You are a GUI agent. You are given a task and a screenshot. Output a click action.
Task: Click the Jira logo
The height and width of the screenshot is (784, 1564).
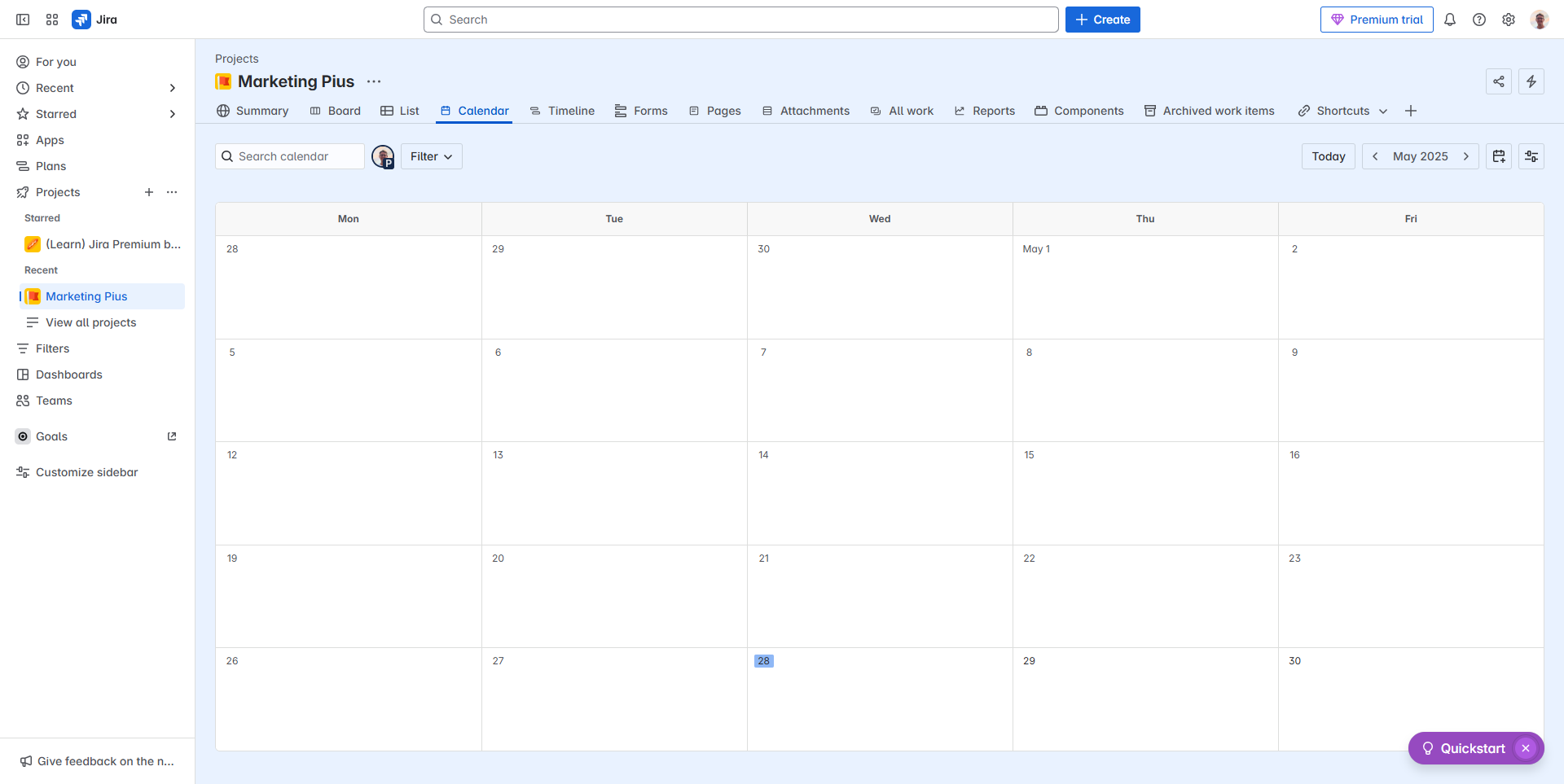point(94,20)
